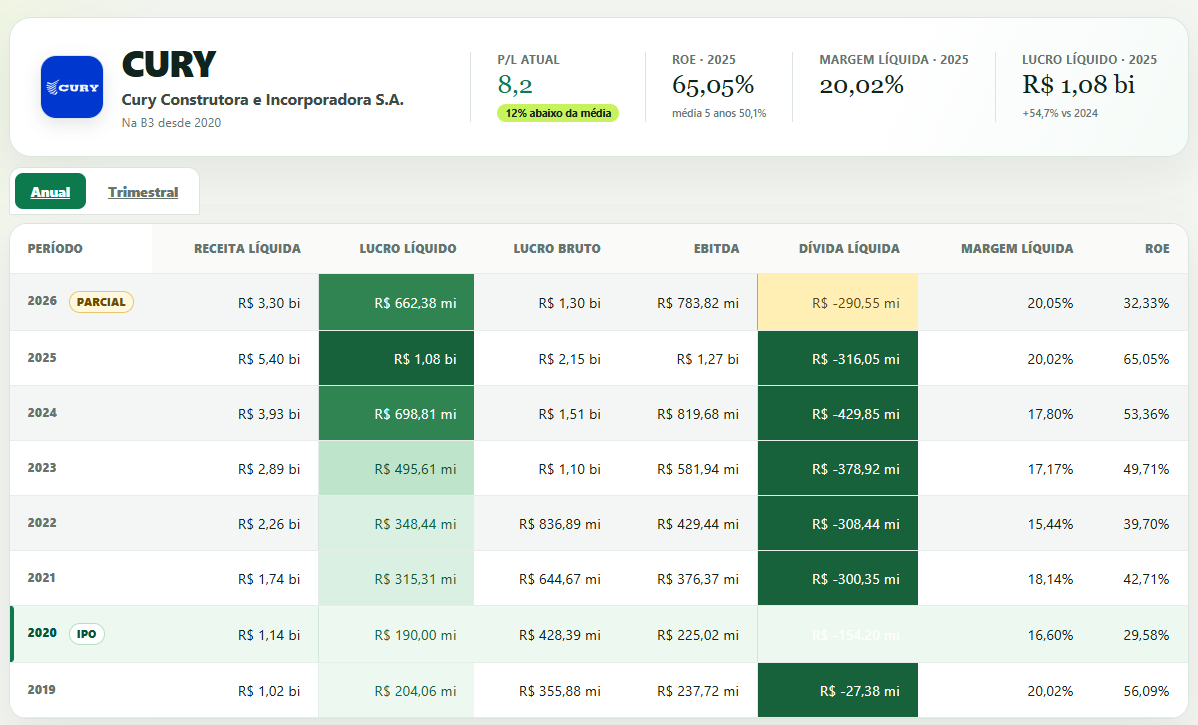Click the MARGEM LÍQUIDA column header
The height and width of the screenshot is (725, 1198).
[x=1017, y=248]
